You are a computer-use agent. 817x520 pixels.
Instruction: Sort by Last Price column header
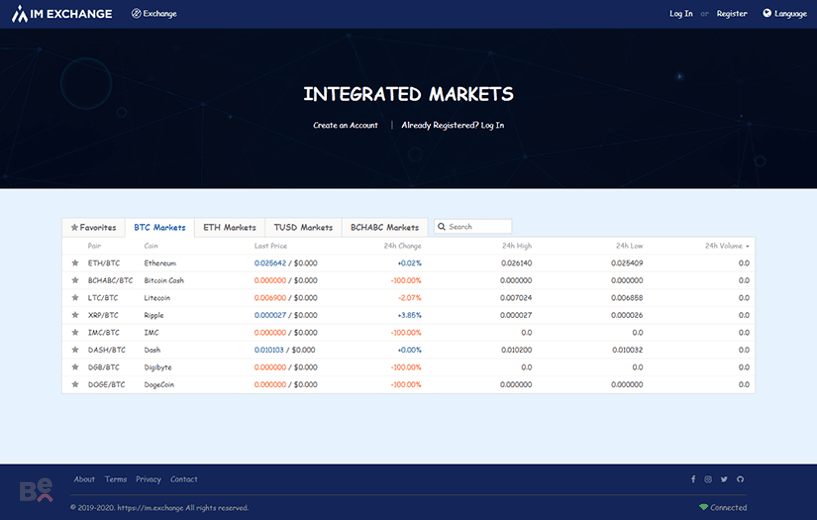[x=270, y=246]
